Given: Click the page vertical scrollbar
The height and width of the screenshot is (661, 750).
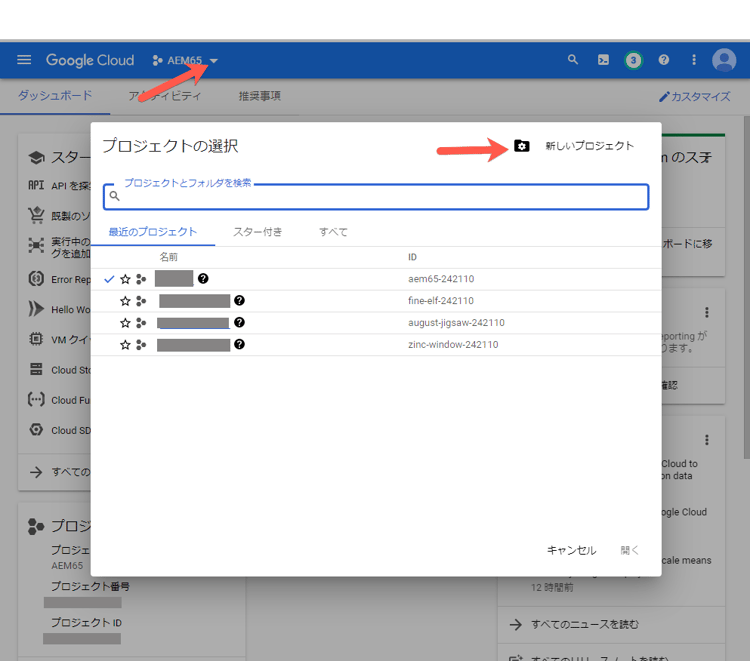Looking at the screenshot, I should pos(747,287).
